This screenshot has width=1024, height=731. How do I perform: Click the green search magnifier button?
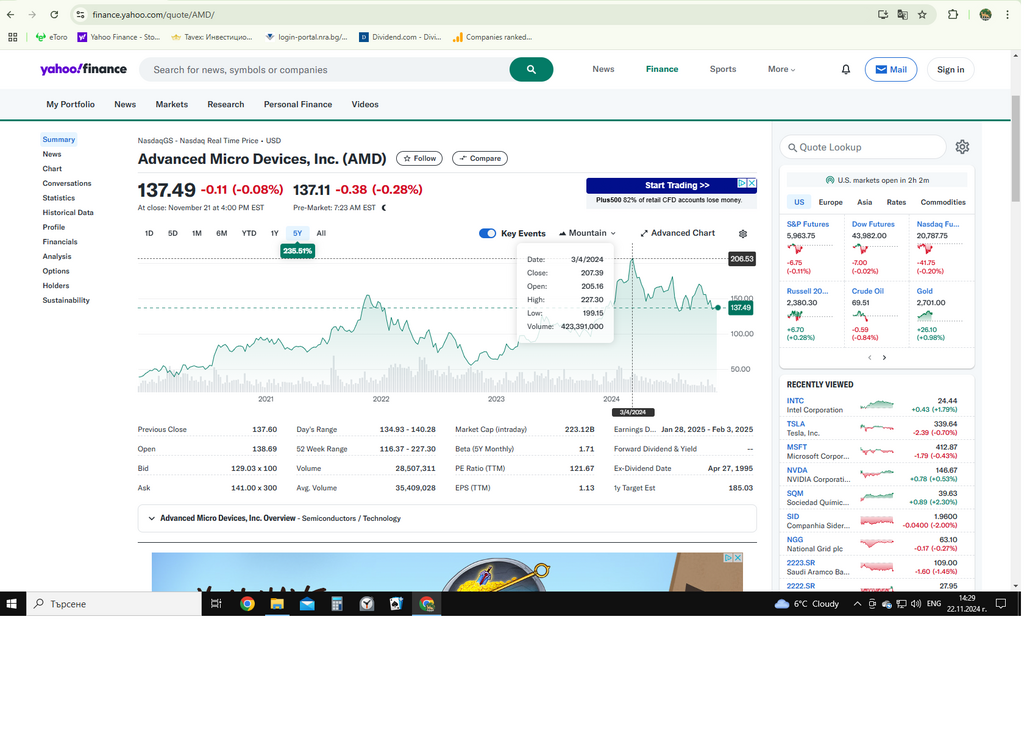[531, 69]
